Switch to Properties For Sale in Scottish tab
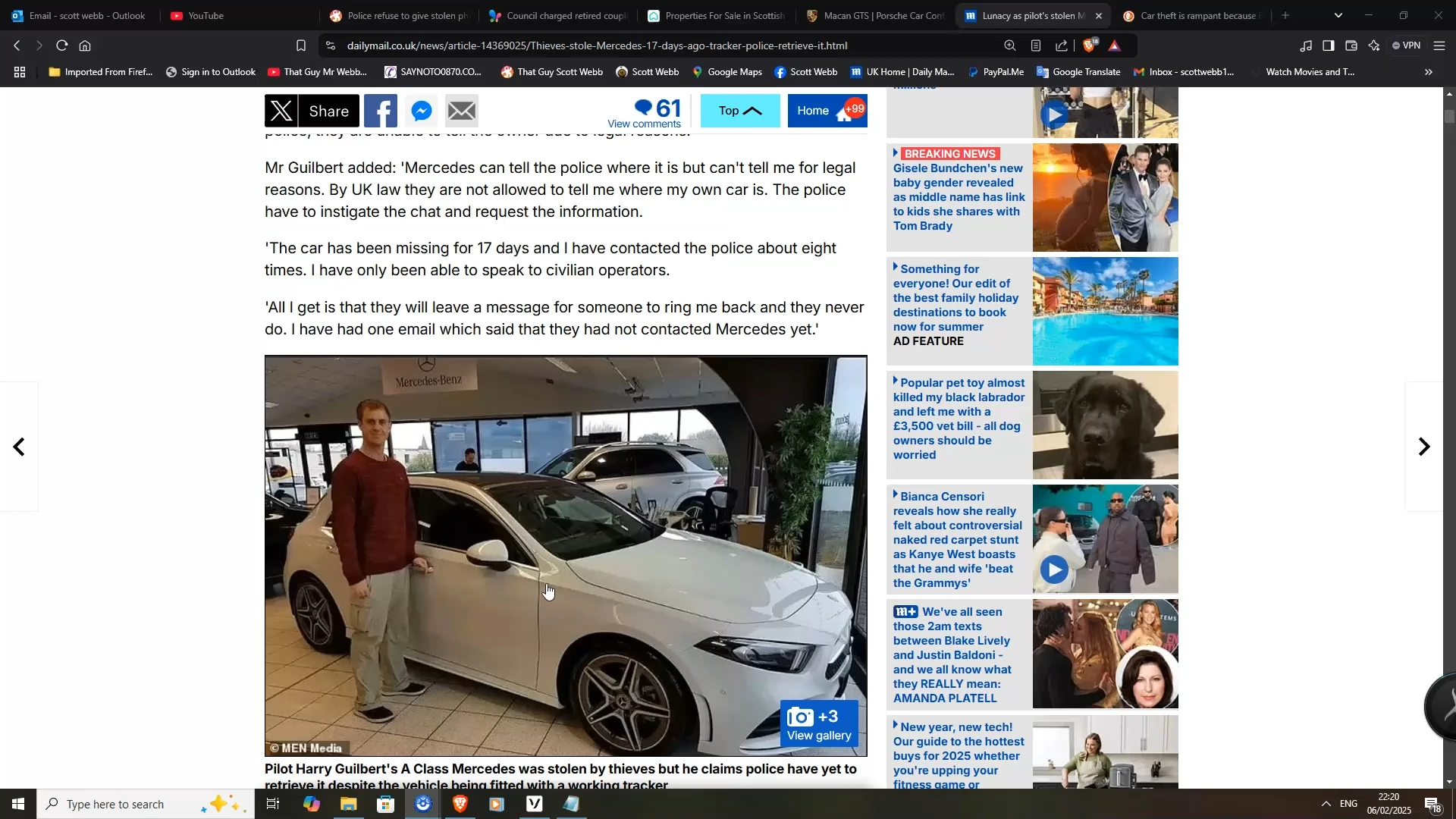This screenshot has height=819, width=1456. [x=717, y=15]
